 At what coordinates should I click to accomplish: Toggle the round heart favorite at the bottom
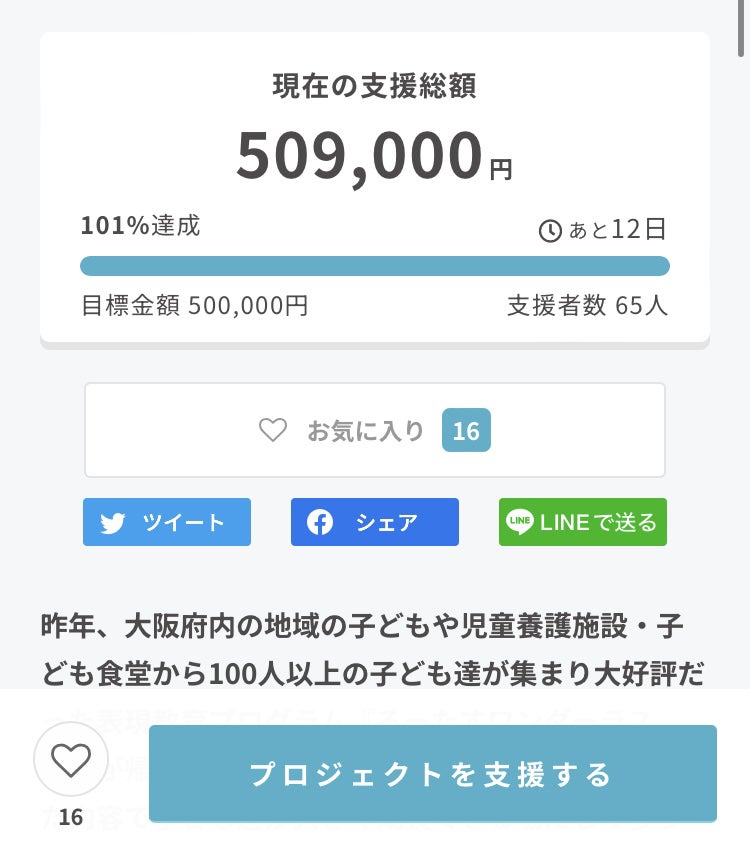coord(70,760)
